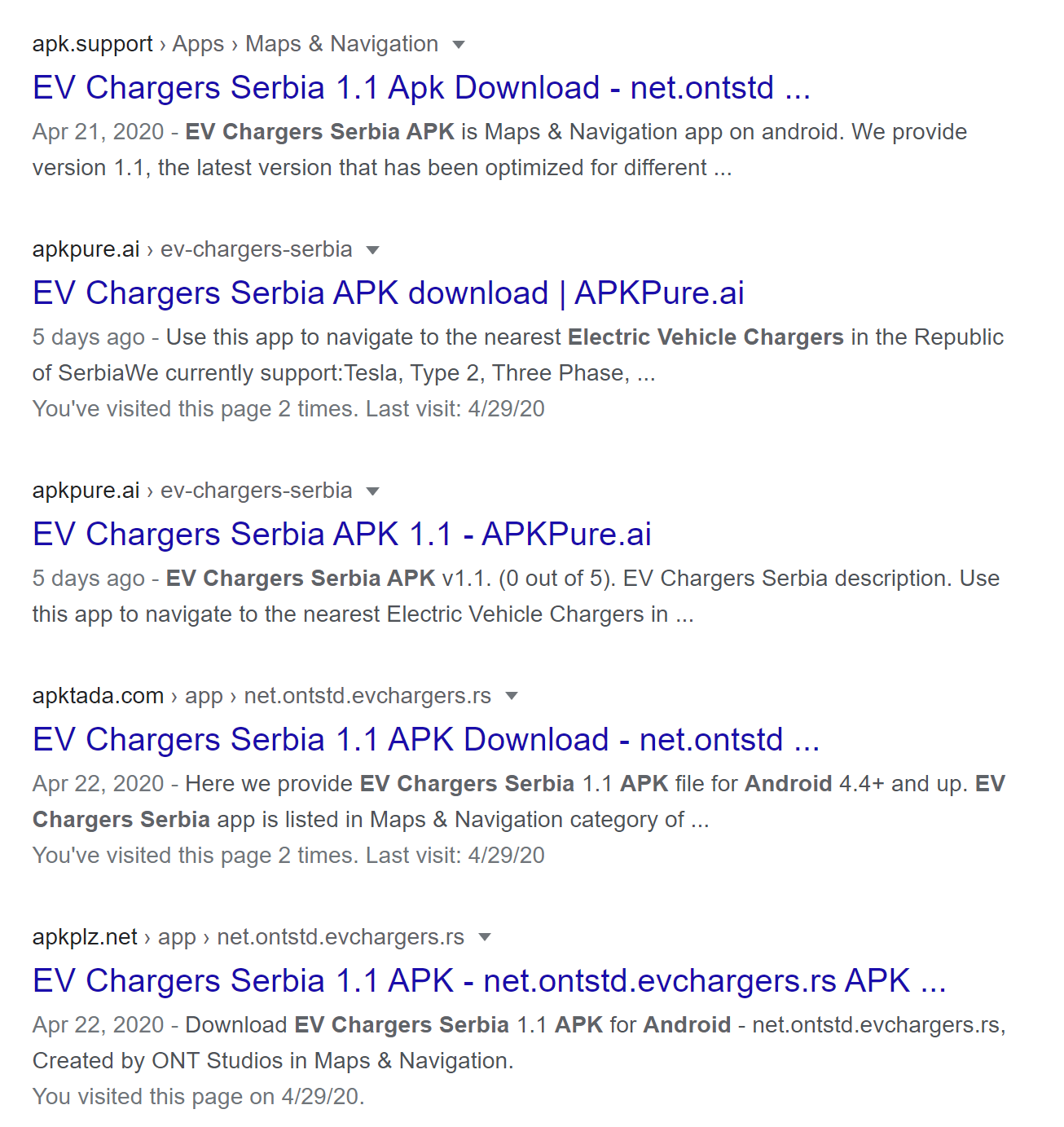
Task: Expand dropdown arrow beside apktada.com URL breadcrumb
Action: click(512, 697)
